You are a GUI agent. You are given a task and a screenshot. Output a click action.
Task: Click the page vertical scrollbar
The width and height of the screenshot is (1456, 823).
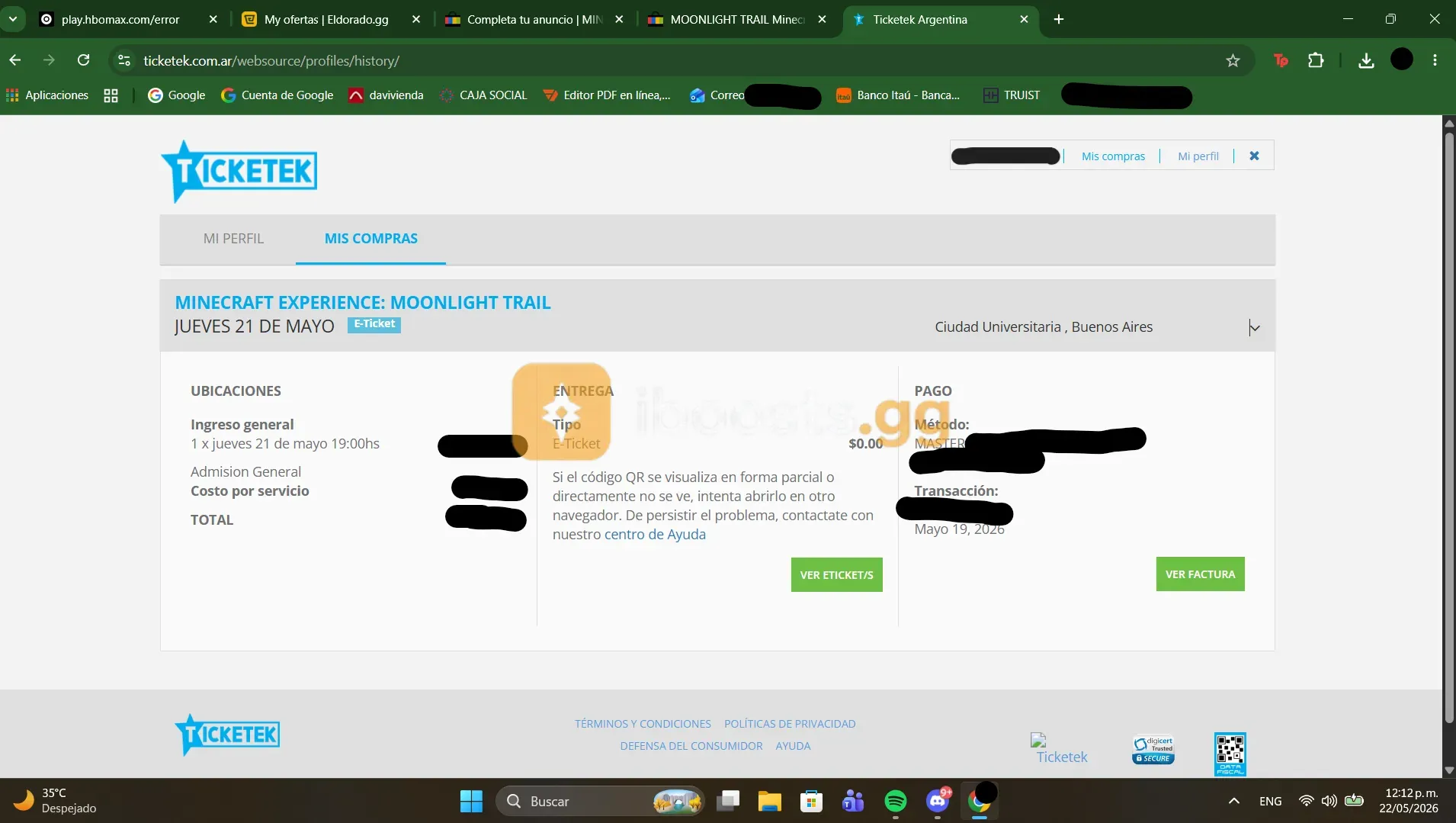click(1449, 429)
